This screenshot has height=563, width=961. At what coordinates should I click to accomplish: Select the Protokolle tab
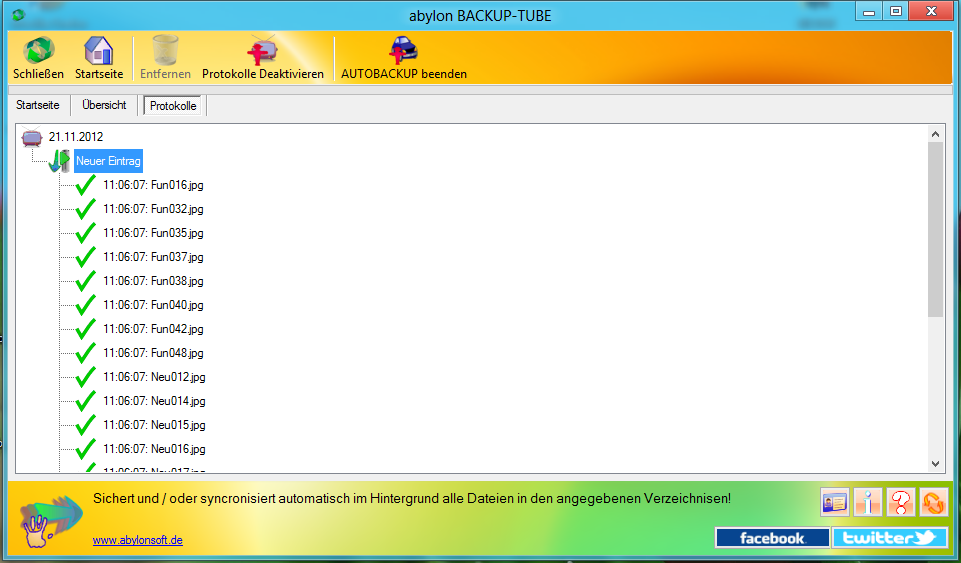click(173, 105)
